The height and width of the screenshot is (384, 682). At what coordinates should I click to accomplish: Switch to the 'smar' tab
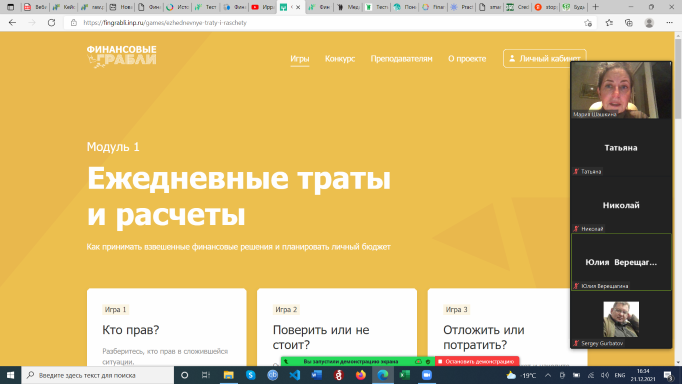point(490,7)
